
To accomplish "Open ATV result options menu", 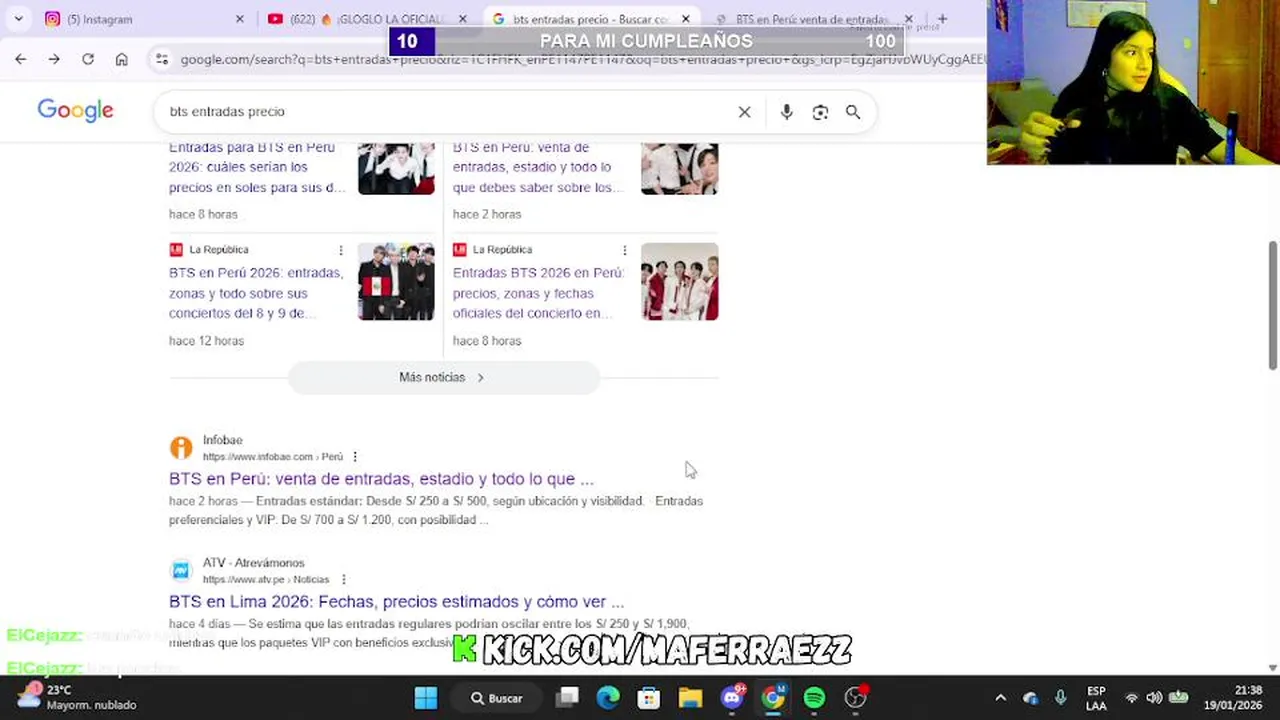I will pyautogui.click(x=343, y=580).
